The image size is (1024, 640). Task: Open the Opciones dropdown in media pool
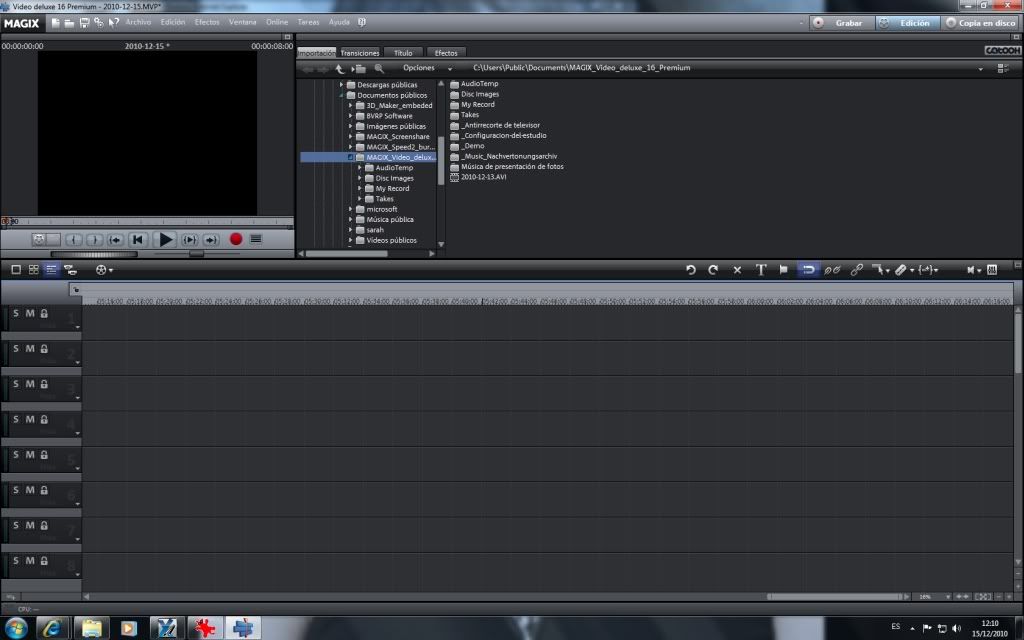(x=427, y=68)
